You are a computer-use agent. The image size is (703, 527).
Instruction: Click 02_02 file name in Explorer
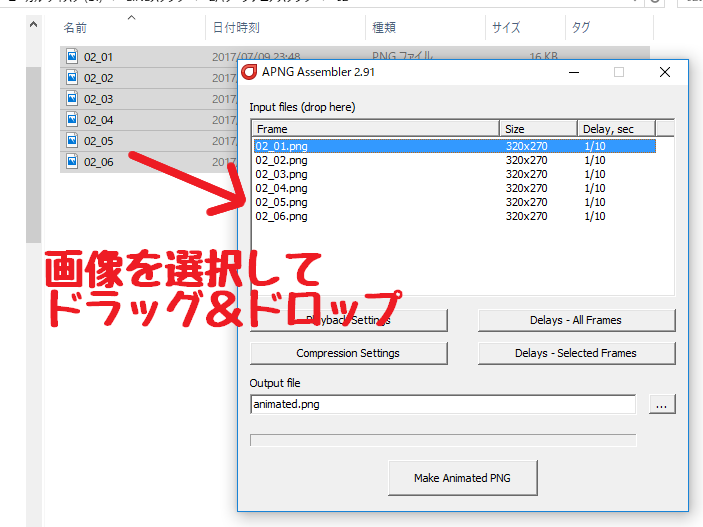click(x=99, y=78)
